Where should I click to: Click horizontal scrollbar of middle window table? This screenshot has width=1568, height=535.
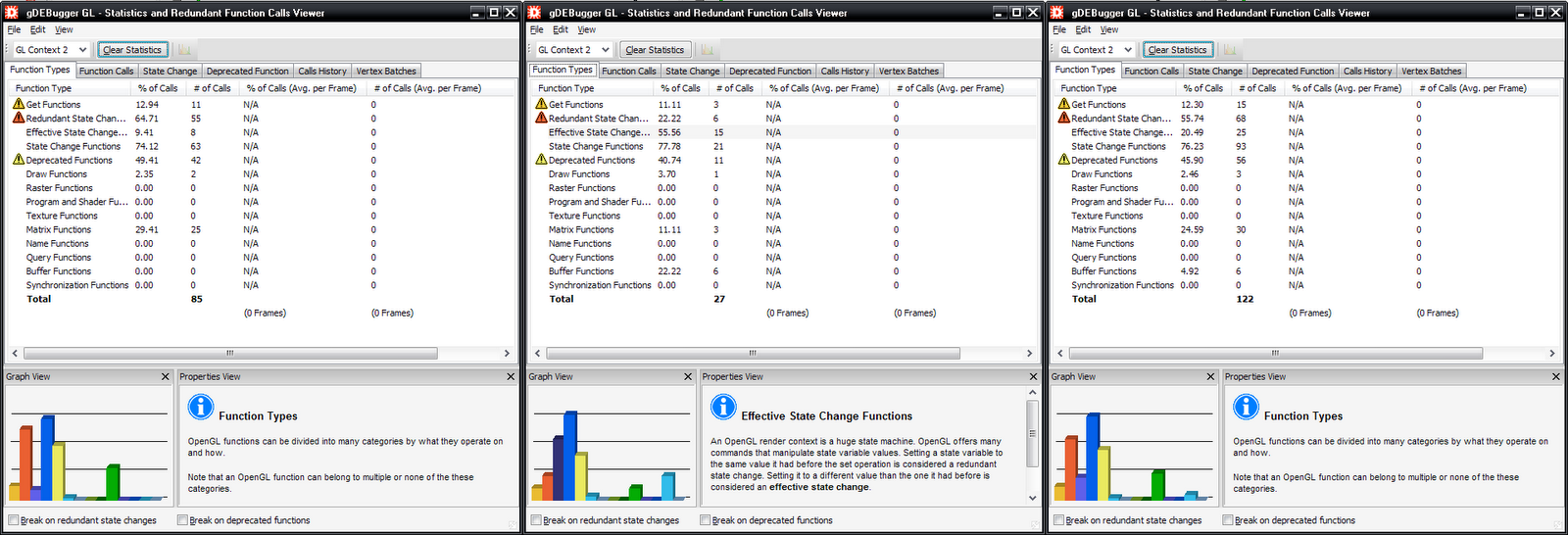coord(753,353)
